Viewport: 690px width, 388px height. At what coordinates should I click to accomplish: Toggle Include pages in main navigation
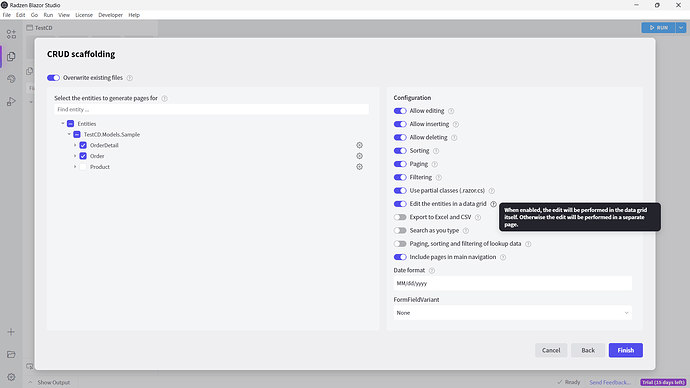[400, 257]
